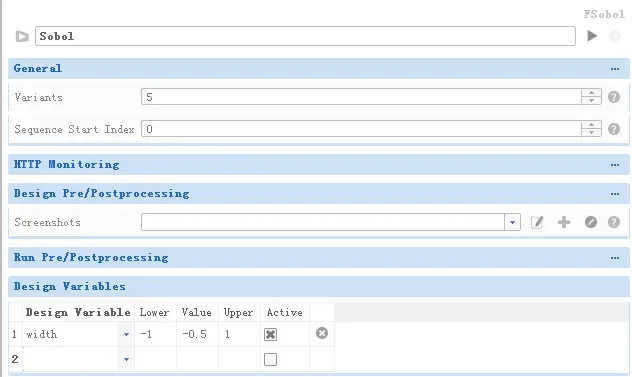Click the Lower value -1 cell

(x=155, y=334)
